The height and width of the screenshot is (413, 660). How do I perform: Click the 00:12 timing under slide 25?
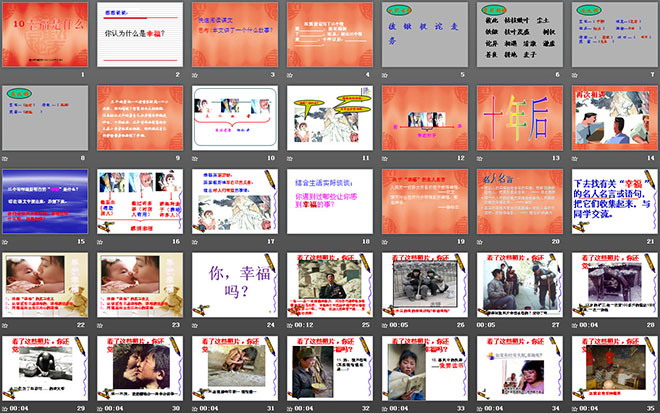(x=304, y=325)
